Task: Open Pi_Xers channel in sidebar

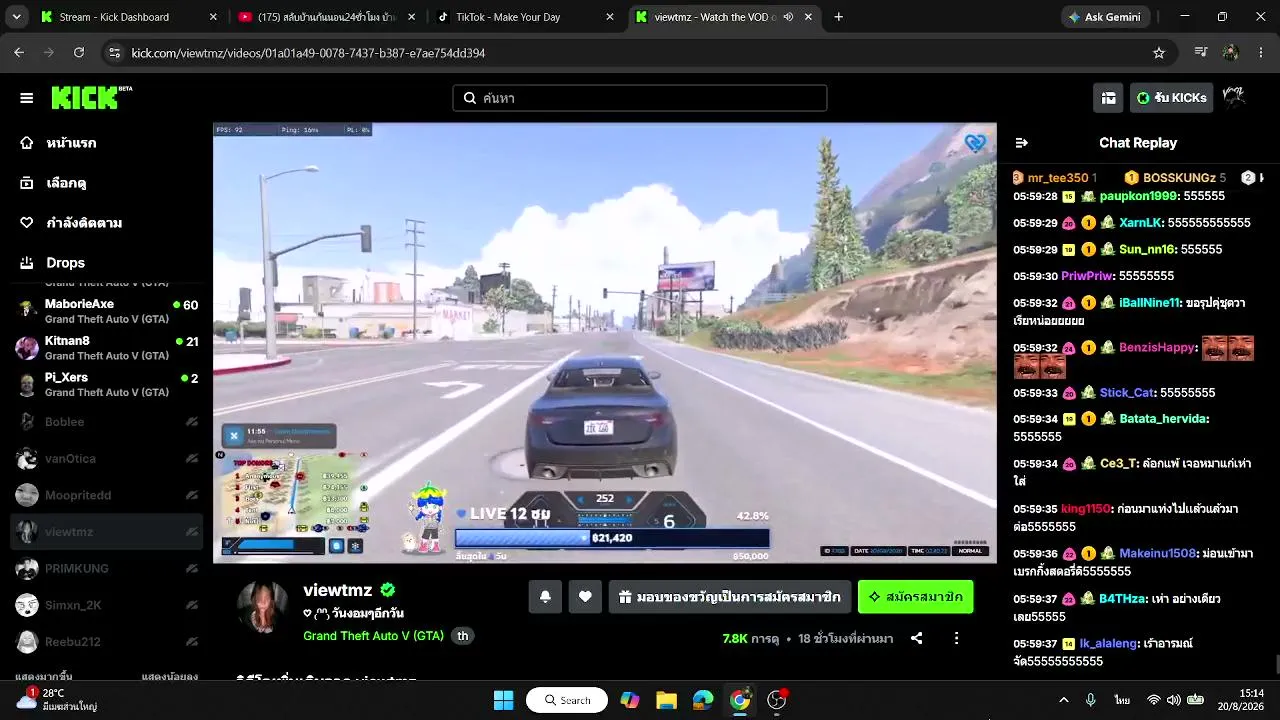Action: (107, 384)
